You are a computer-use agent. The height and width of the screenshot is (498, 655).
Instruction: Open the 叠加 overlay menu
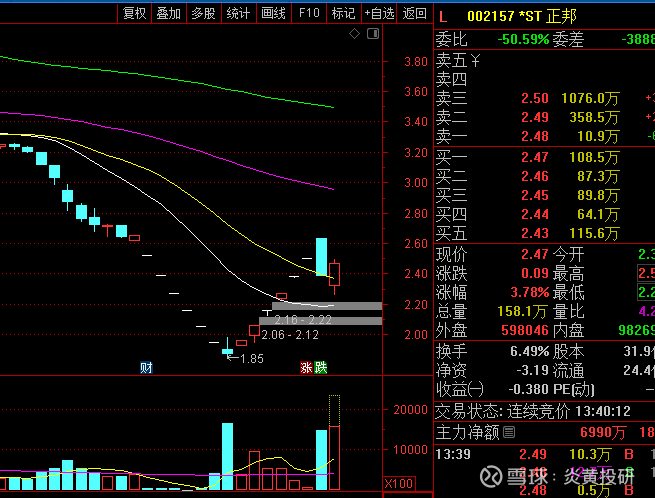pos(168,13)
